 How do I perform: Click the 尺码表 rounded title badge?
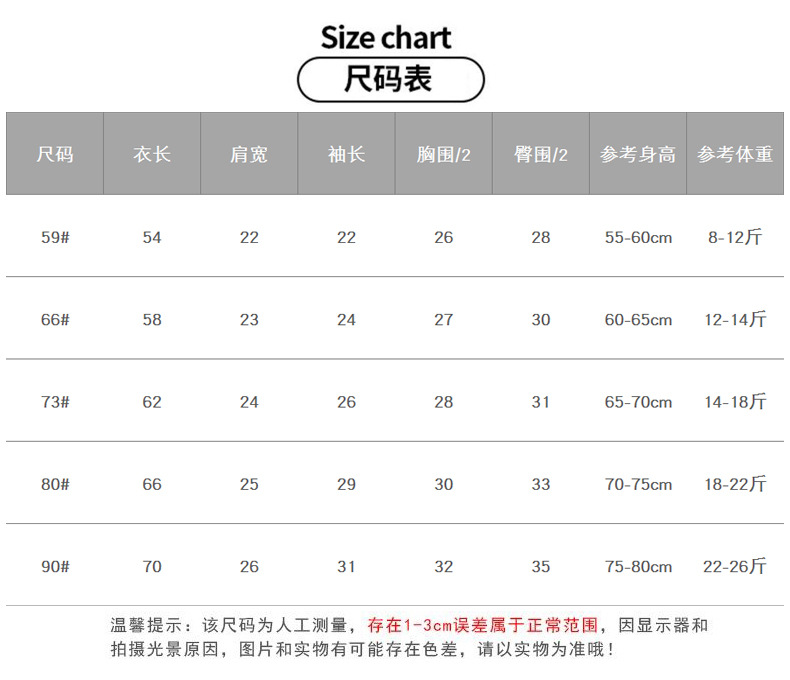(x=391, y=79)
